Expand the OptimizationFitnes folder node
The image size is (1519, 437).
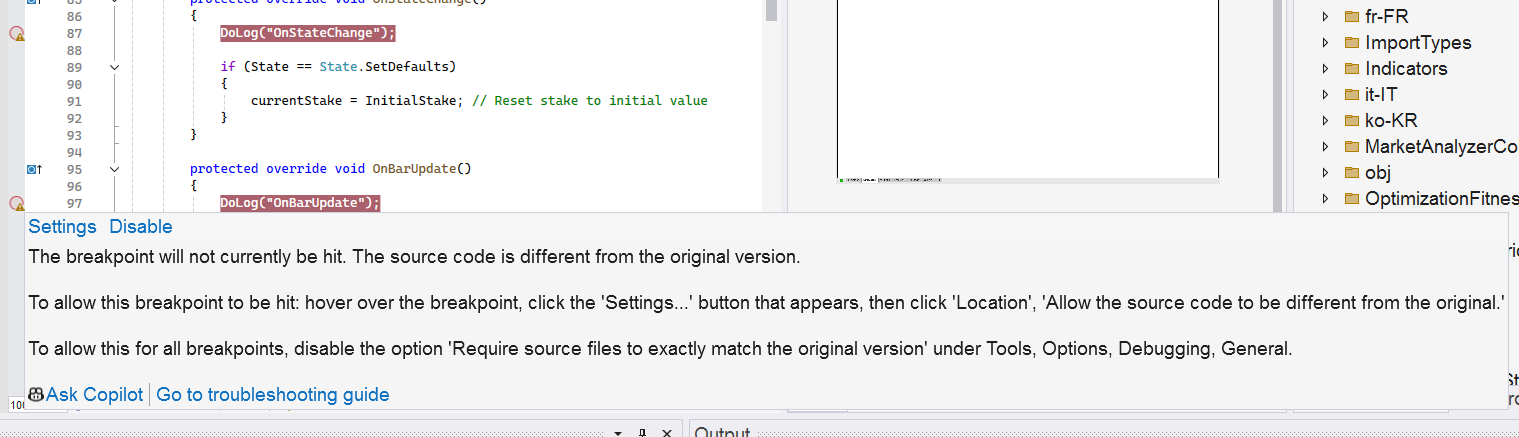coord(1325,199)
